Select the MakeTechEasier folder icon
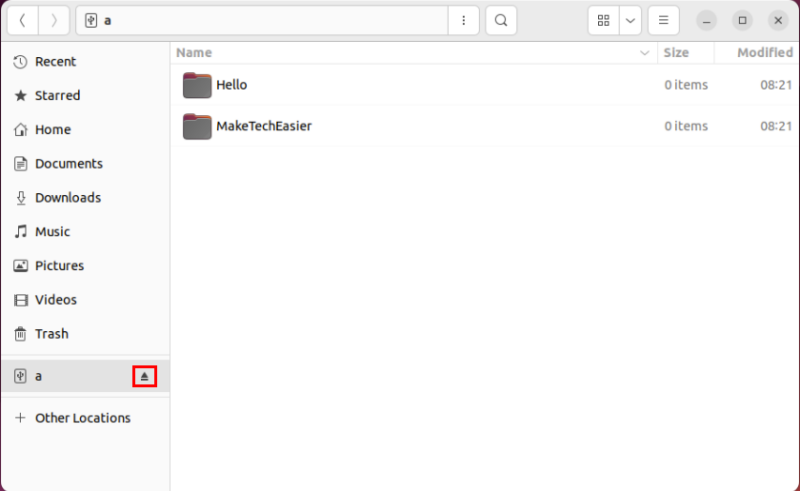Screen dimensions: 800x491 197,127
